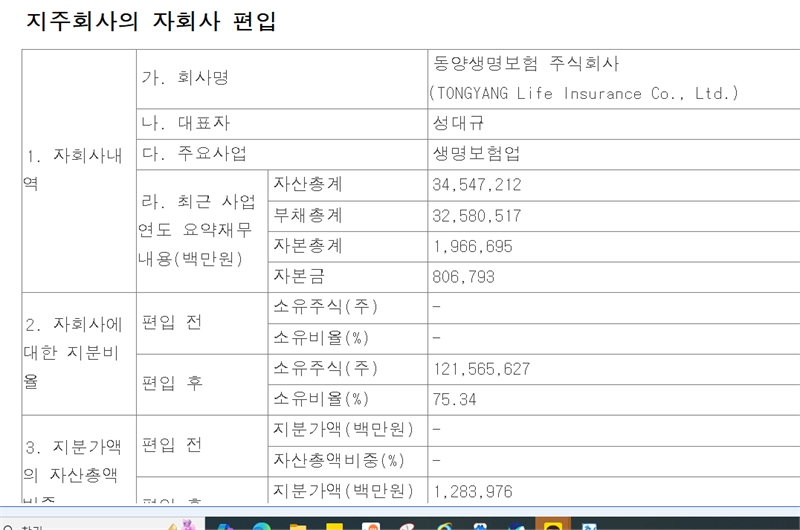
Task: Select total equity value 1,966,695
Action: pyautogui.click(x=472, y=246)
